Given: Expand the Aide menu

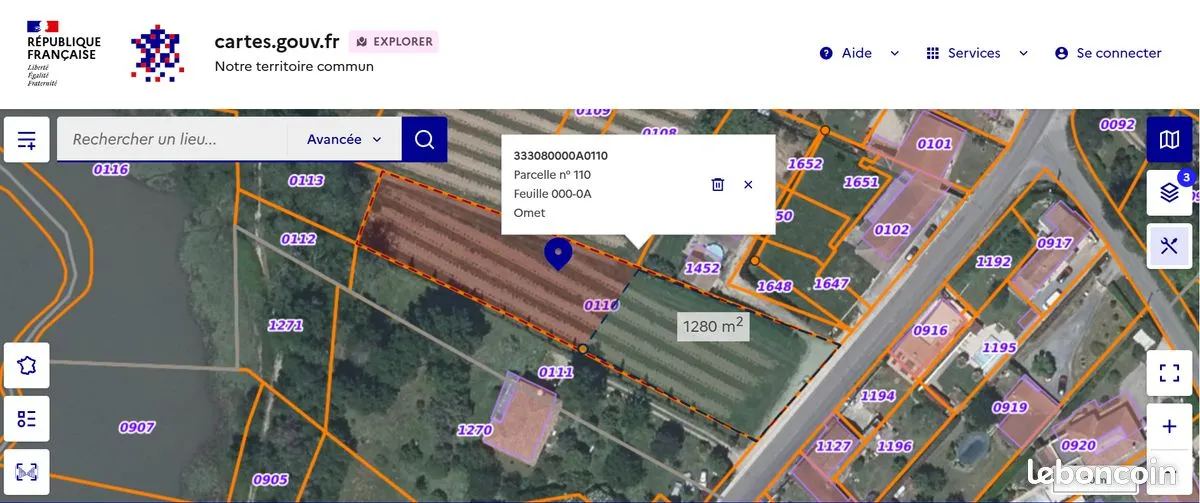Looking at the screenshot, I should click(859, 53).
